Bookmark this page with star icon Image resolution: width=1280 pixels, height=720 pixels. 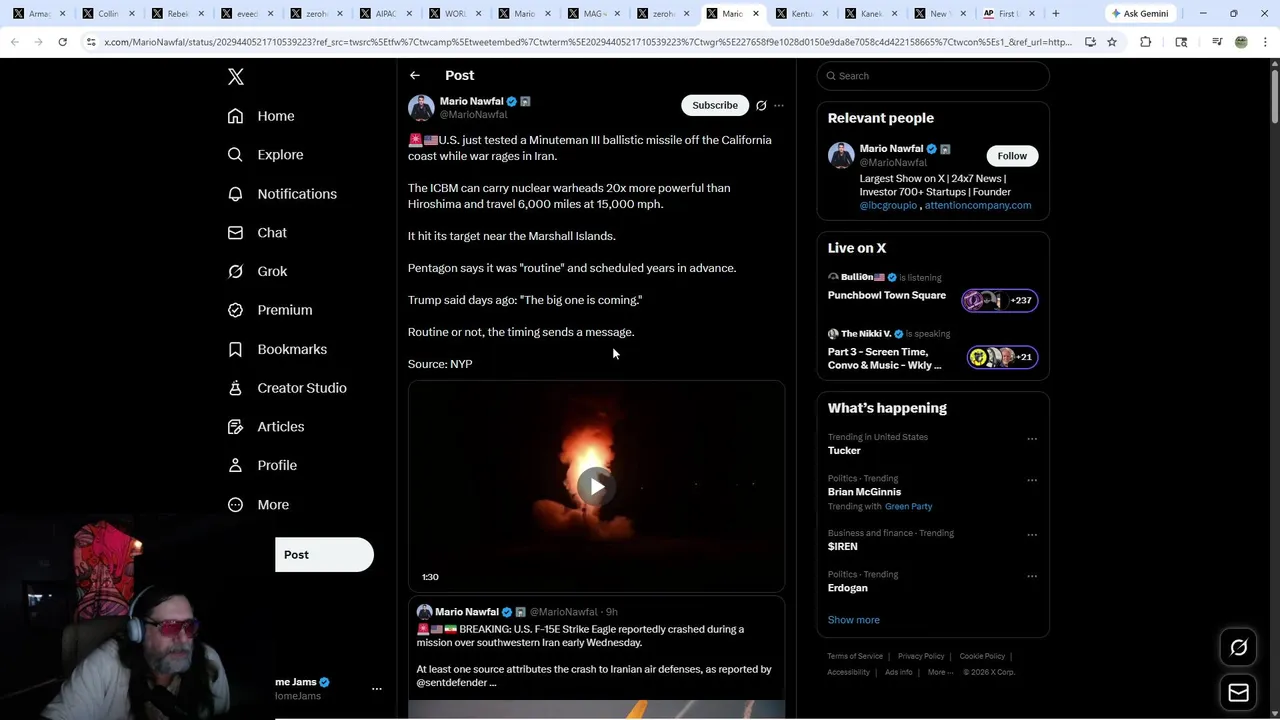point(1112,42)
